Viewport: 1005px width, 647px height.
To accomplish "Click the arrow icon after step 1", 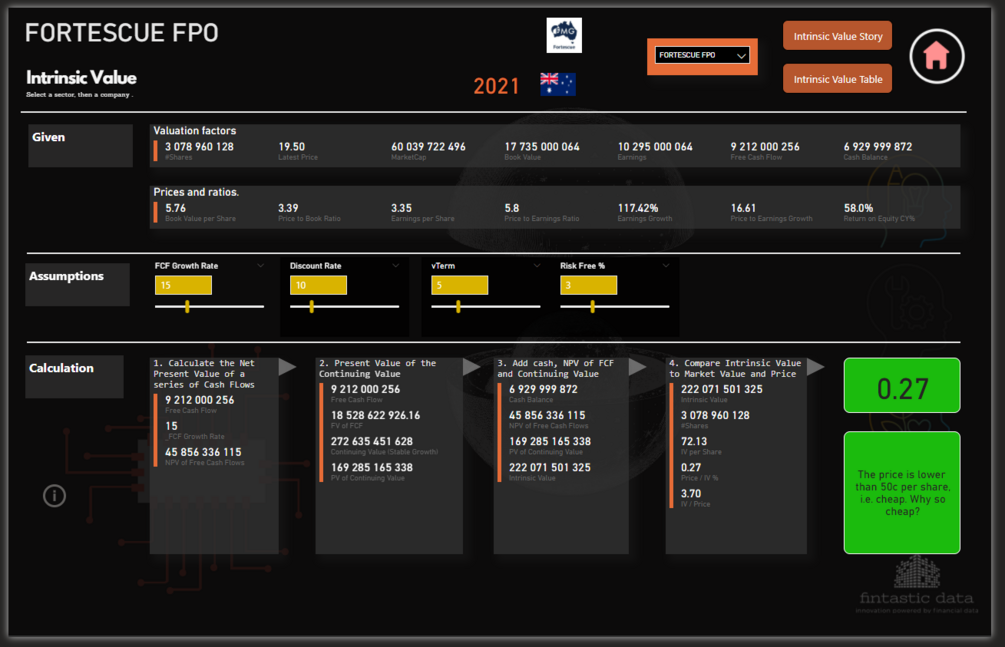I will click(x=287, y=367).
